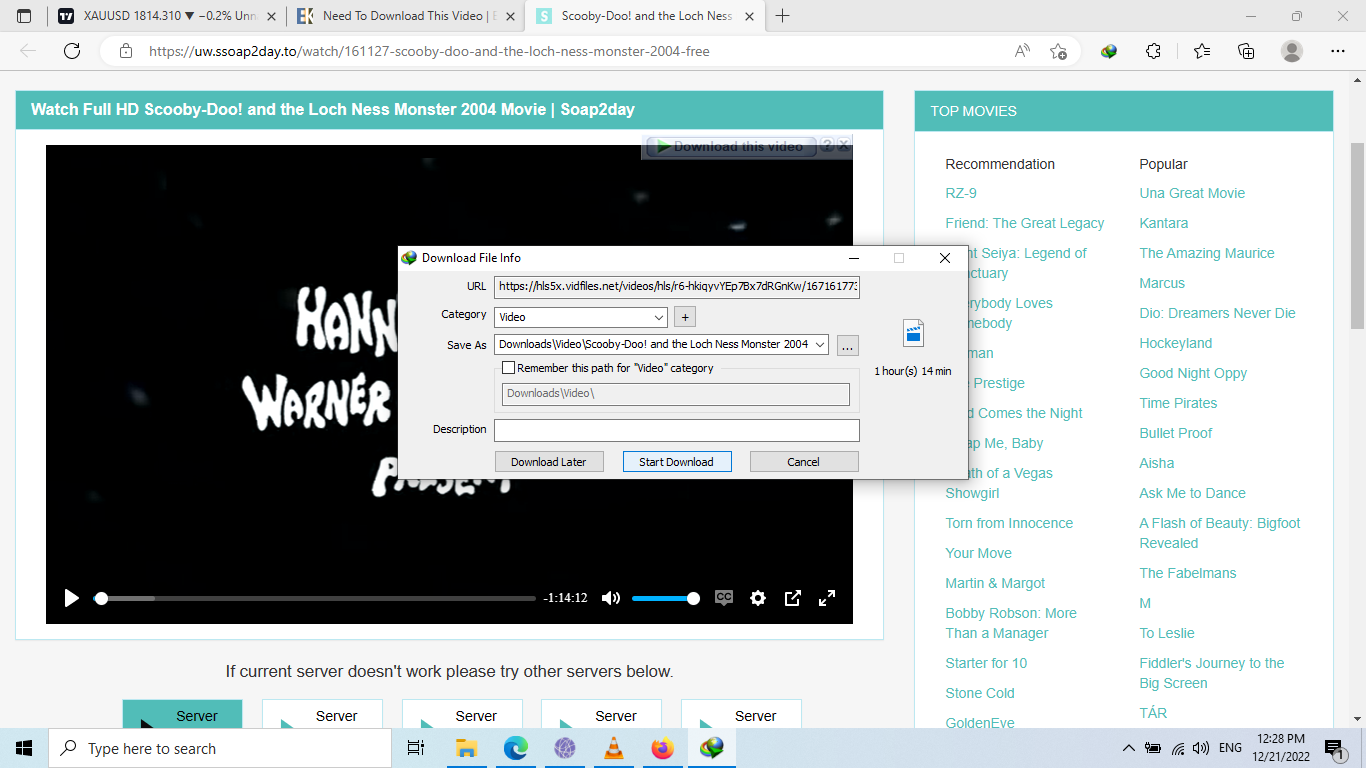This screenshot has height=768, width=1366.
Task: Select the Scooby-Doo and the Loch Ness tab
Action: pos(645,16)
